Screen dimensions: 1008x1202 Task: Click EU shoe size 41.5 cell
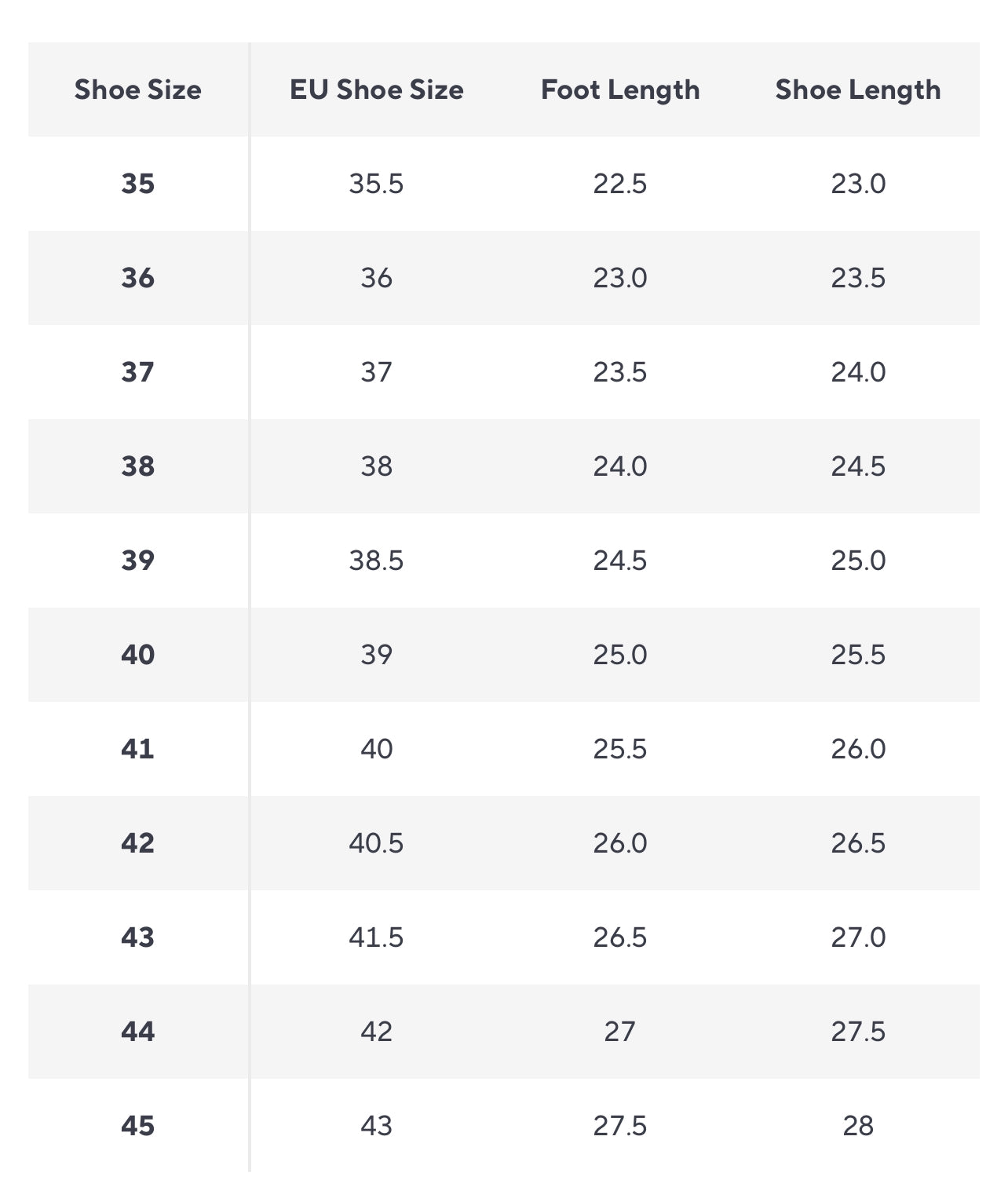pyautogui.click(x=377, y=937)
